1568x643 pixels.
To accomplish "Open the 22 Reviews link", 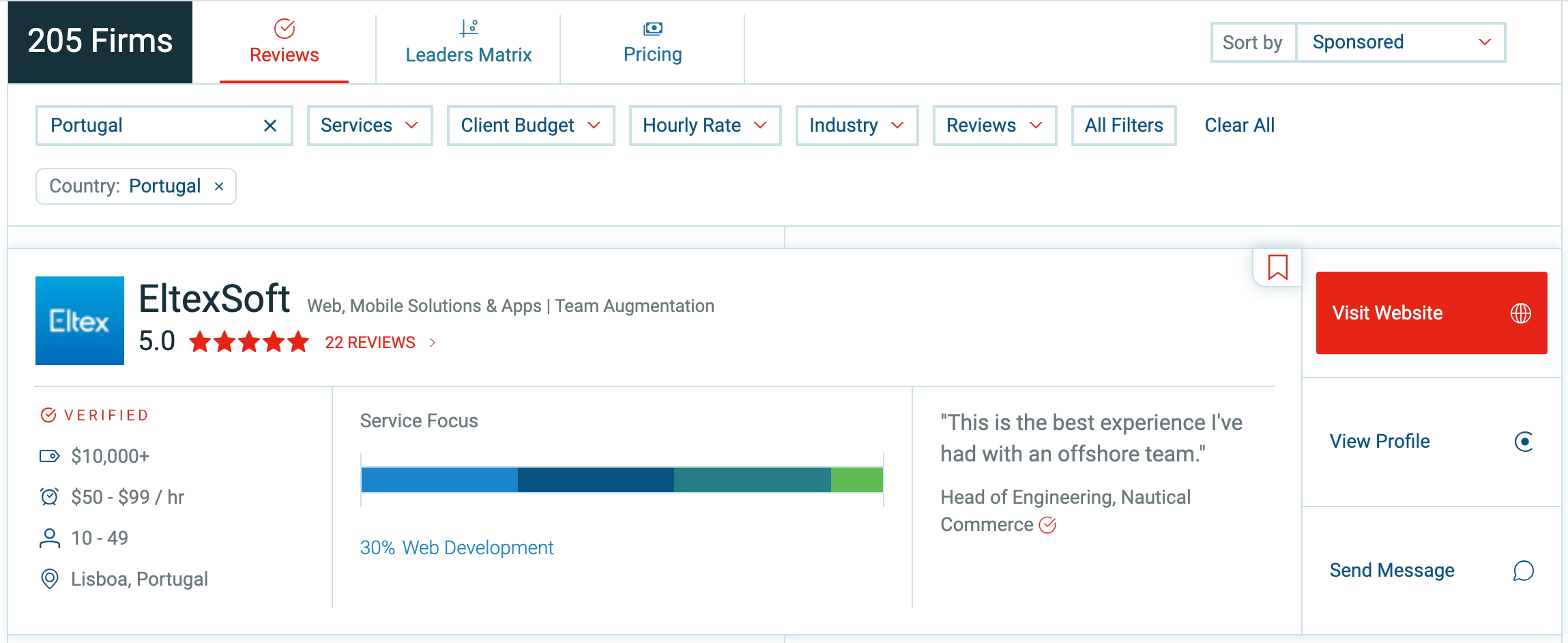I will point(370,343).
